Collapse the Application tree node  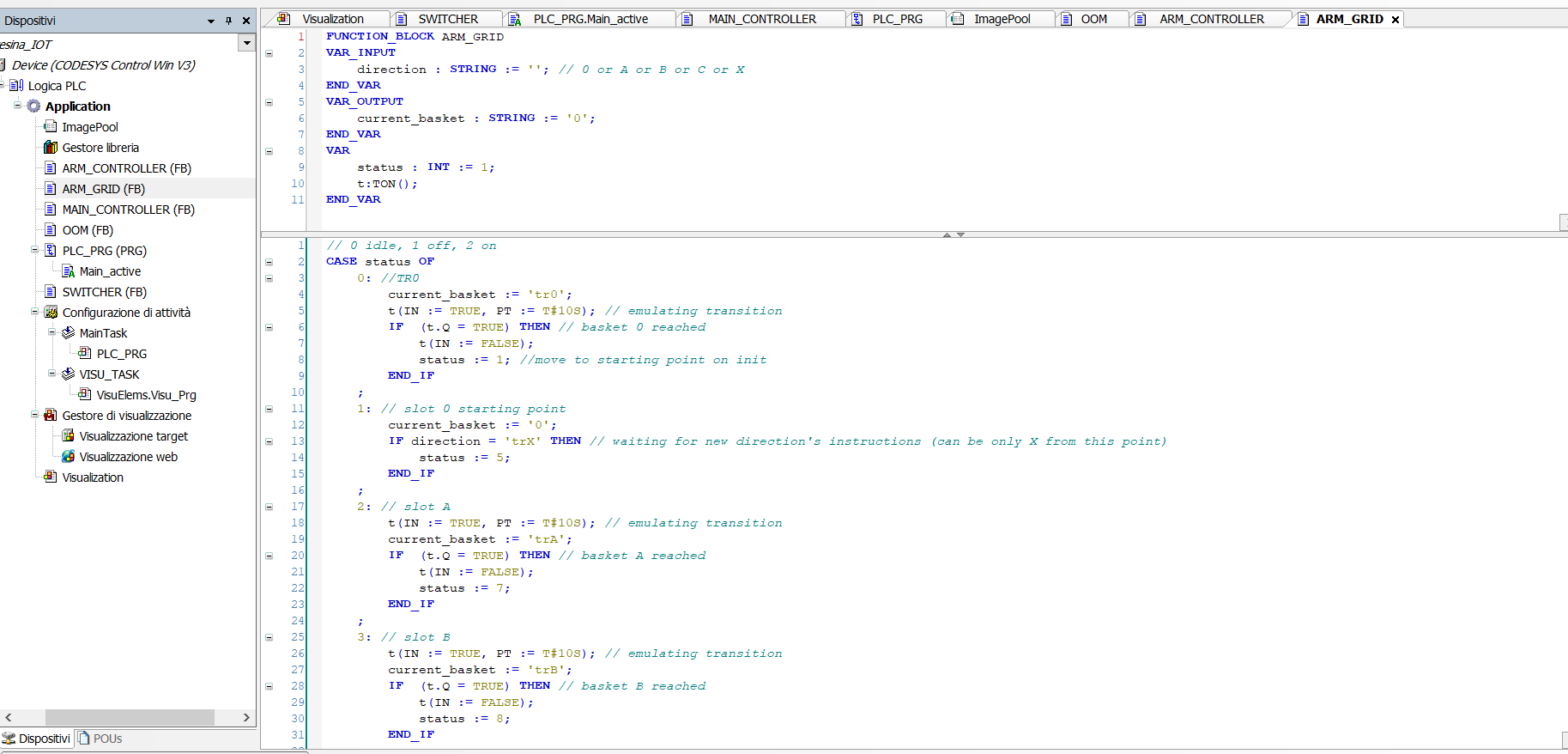click(17, 106)
